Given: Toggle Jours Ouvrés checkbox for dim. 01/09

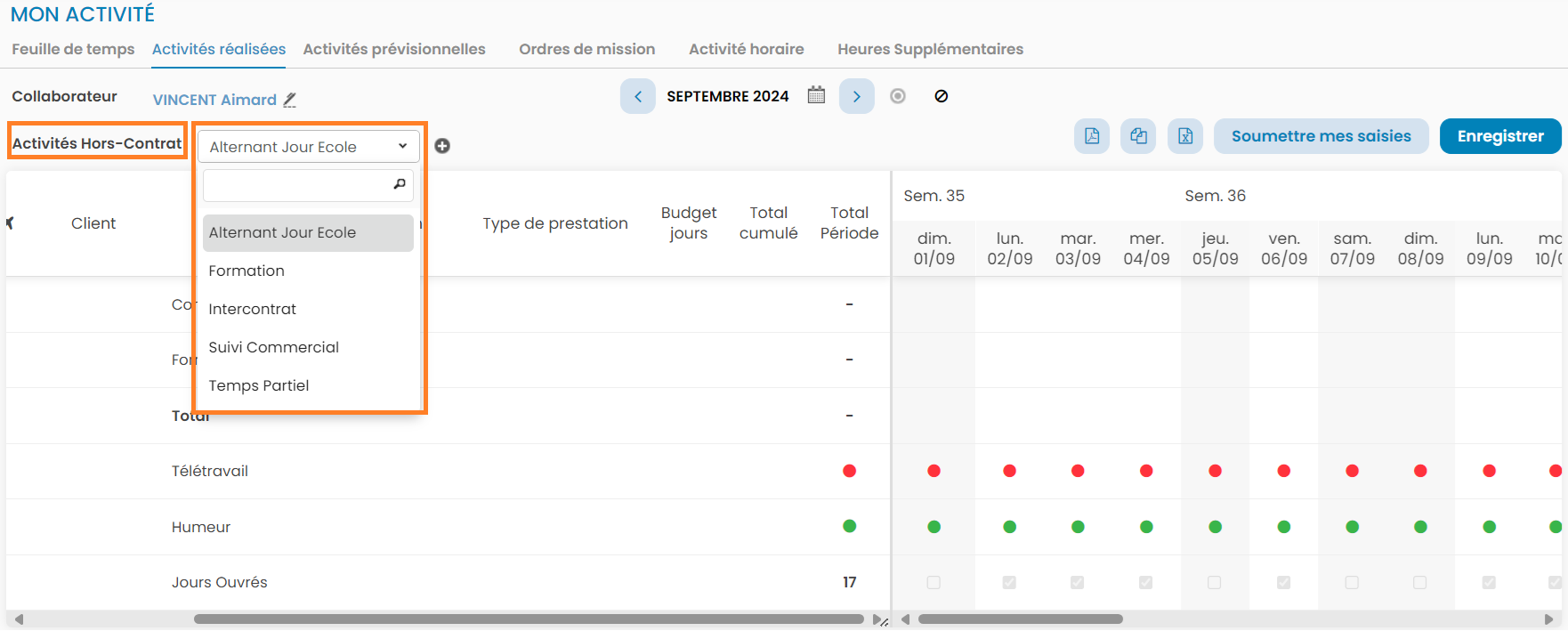Looking at the screenshot, I should 934,582.
